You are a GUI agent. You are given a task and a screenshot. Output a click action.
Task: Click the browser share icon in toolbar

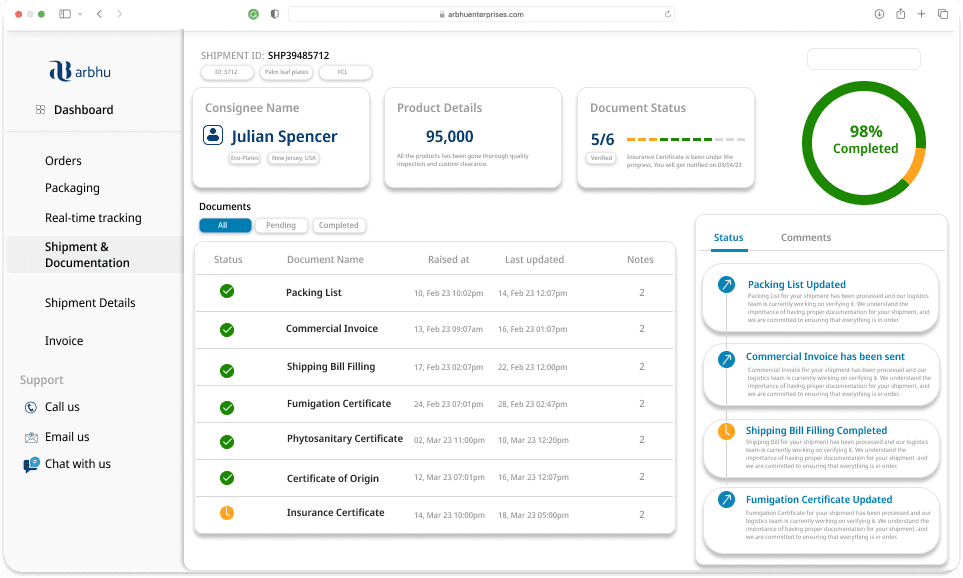coord(901,14)
